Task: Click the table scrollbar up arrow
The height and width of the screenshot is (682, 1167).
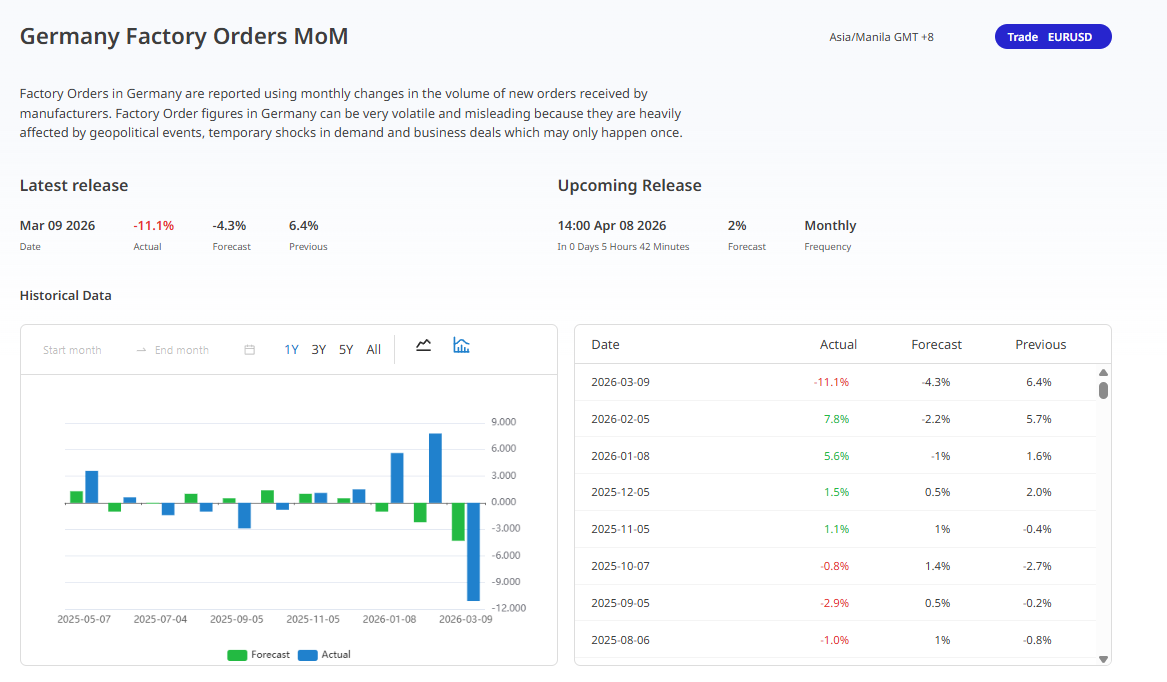Action: tap(1104, 372)
